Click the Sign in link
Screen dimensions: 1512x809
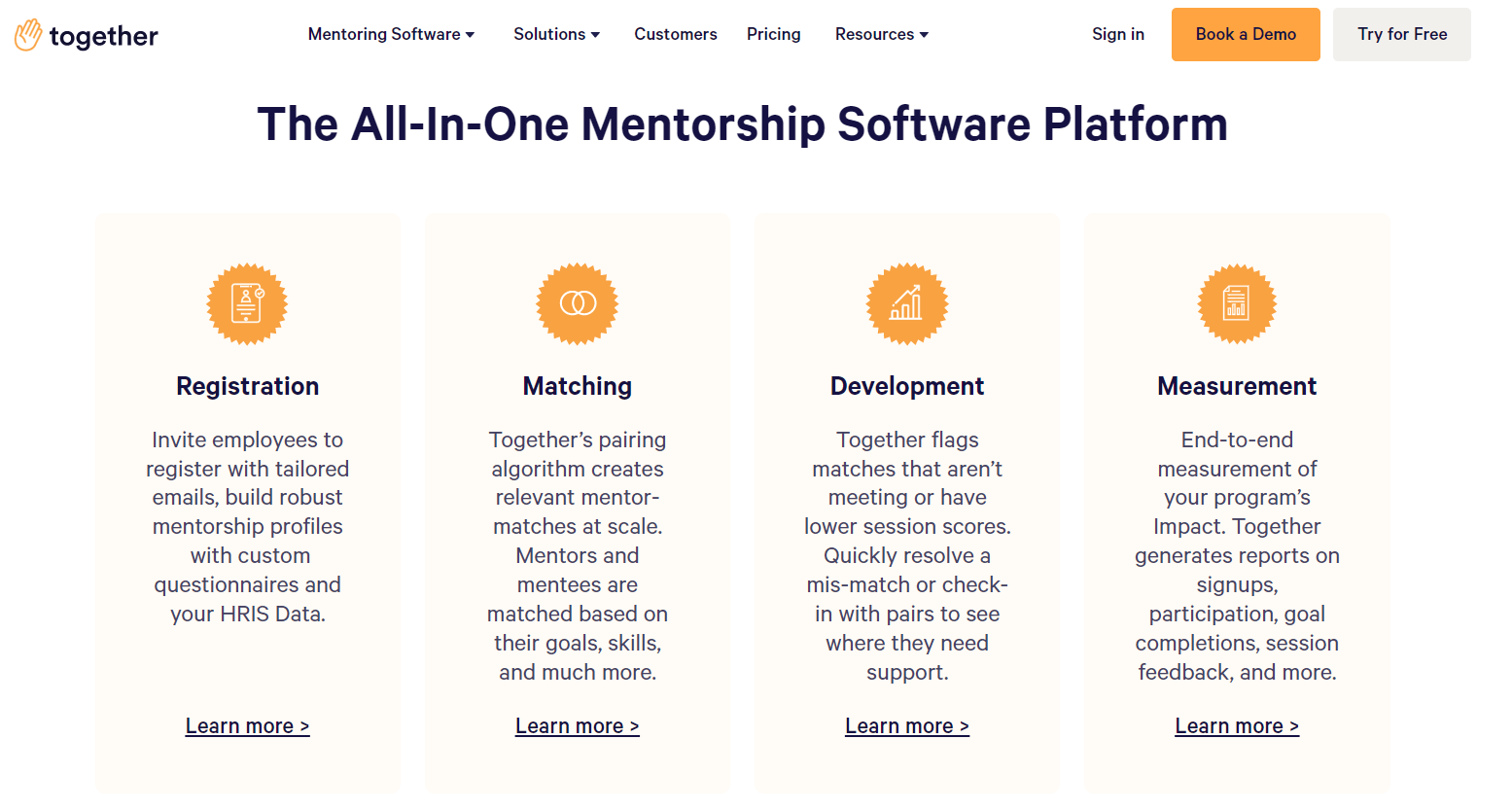point(1118,34)
